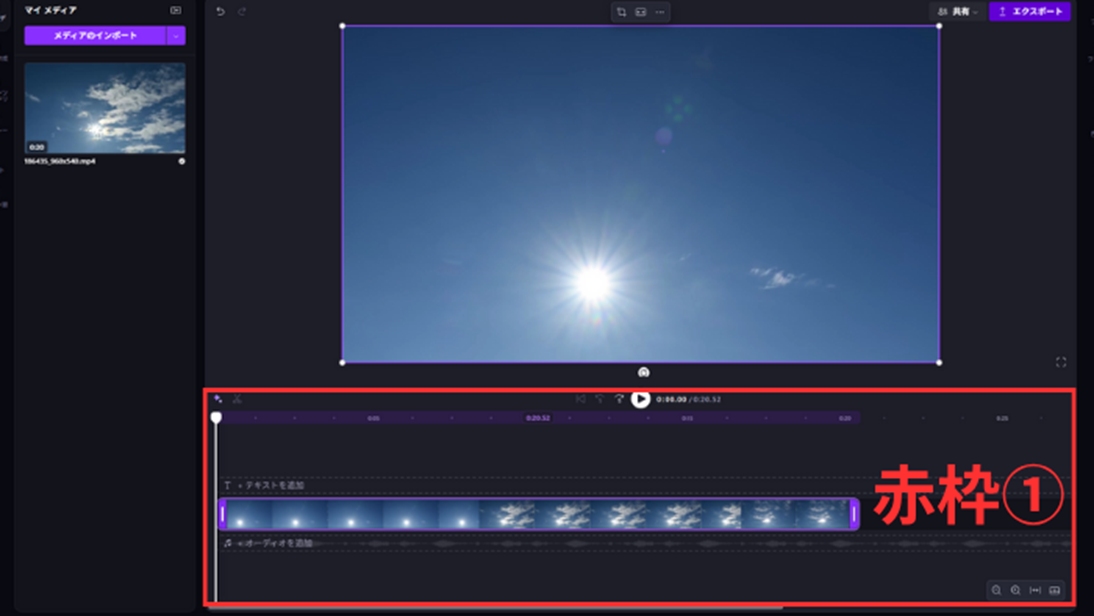Click the fit timeline to window icon

[1035, 590]
